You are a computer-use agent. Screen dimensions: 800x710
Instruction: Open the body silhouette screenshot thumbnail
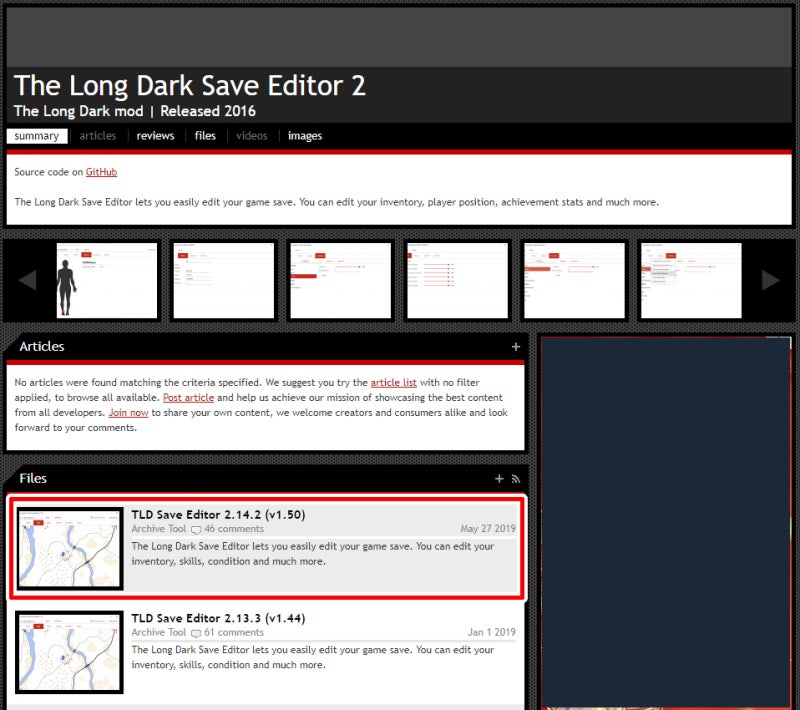coord(107,280)
